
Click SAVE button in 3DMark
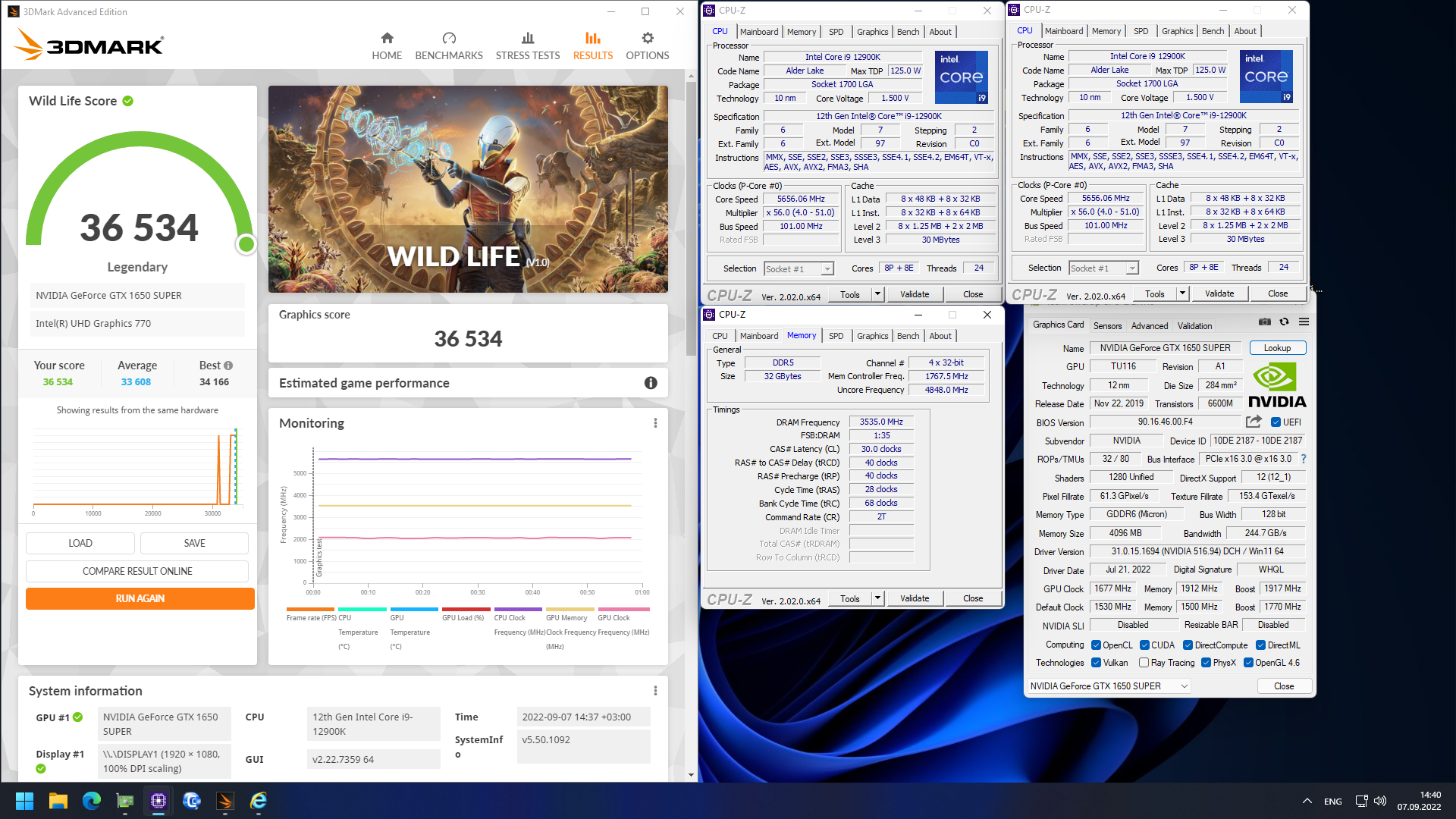click(x=194, y=543)
